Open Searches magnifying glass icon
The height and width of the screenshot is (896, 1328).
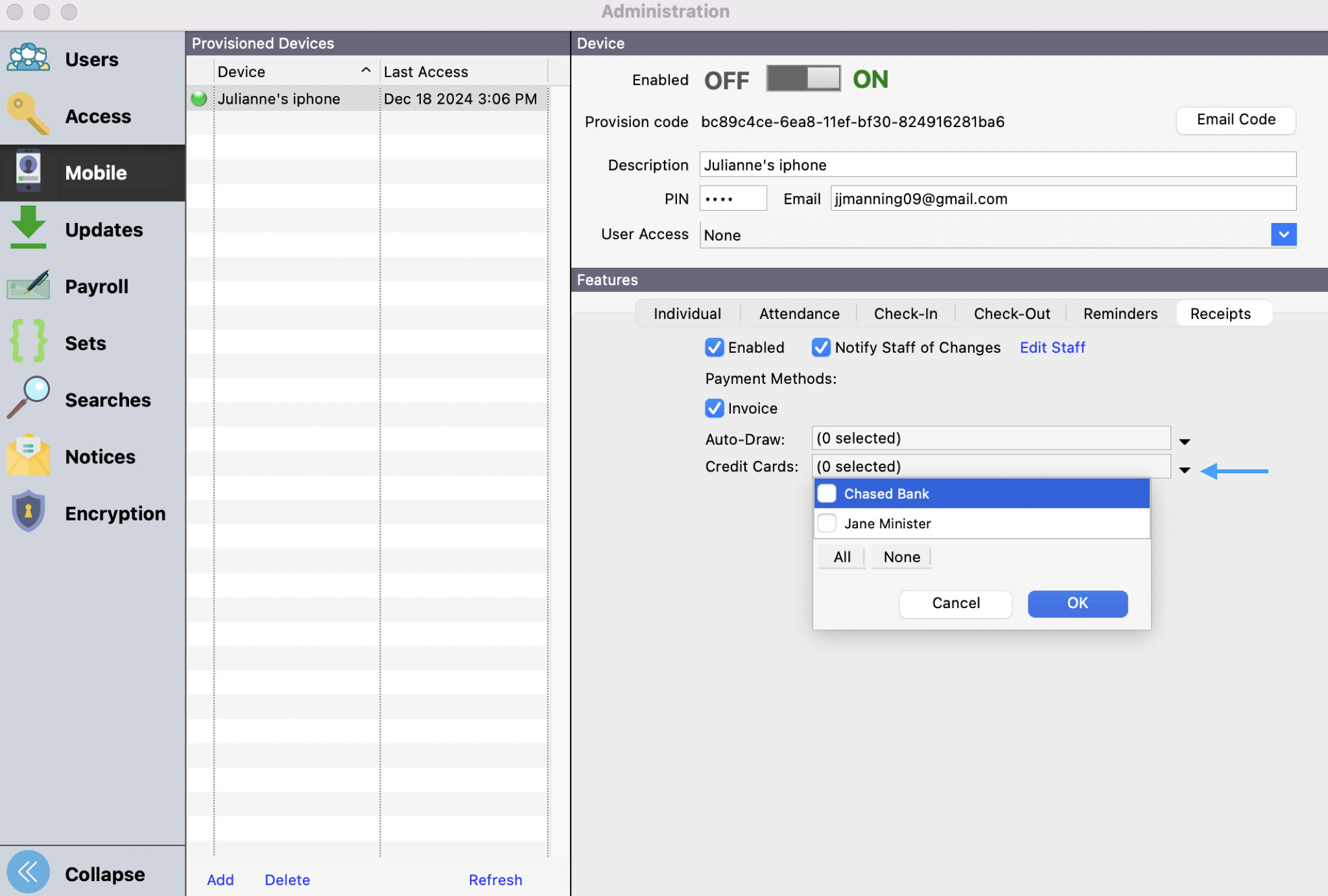pos(28,398)
